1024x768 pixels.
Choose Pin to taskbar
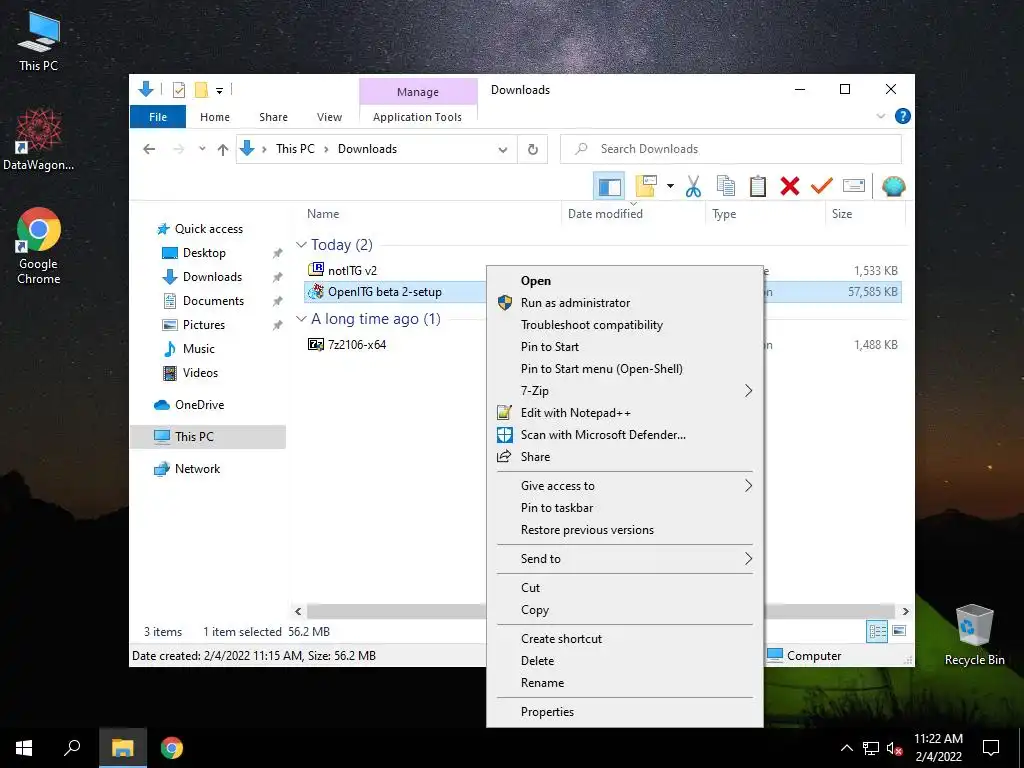(625, 507)
